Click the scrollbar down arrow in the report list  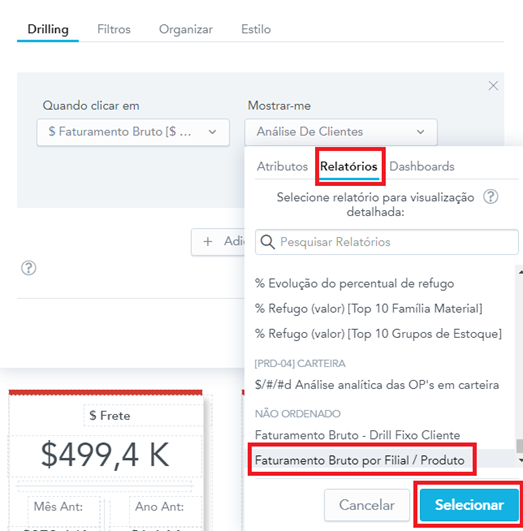click(x=520, y=460)
